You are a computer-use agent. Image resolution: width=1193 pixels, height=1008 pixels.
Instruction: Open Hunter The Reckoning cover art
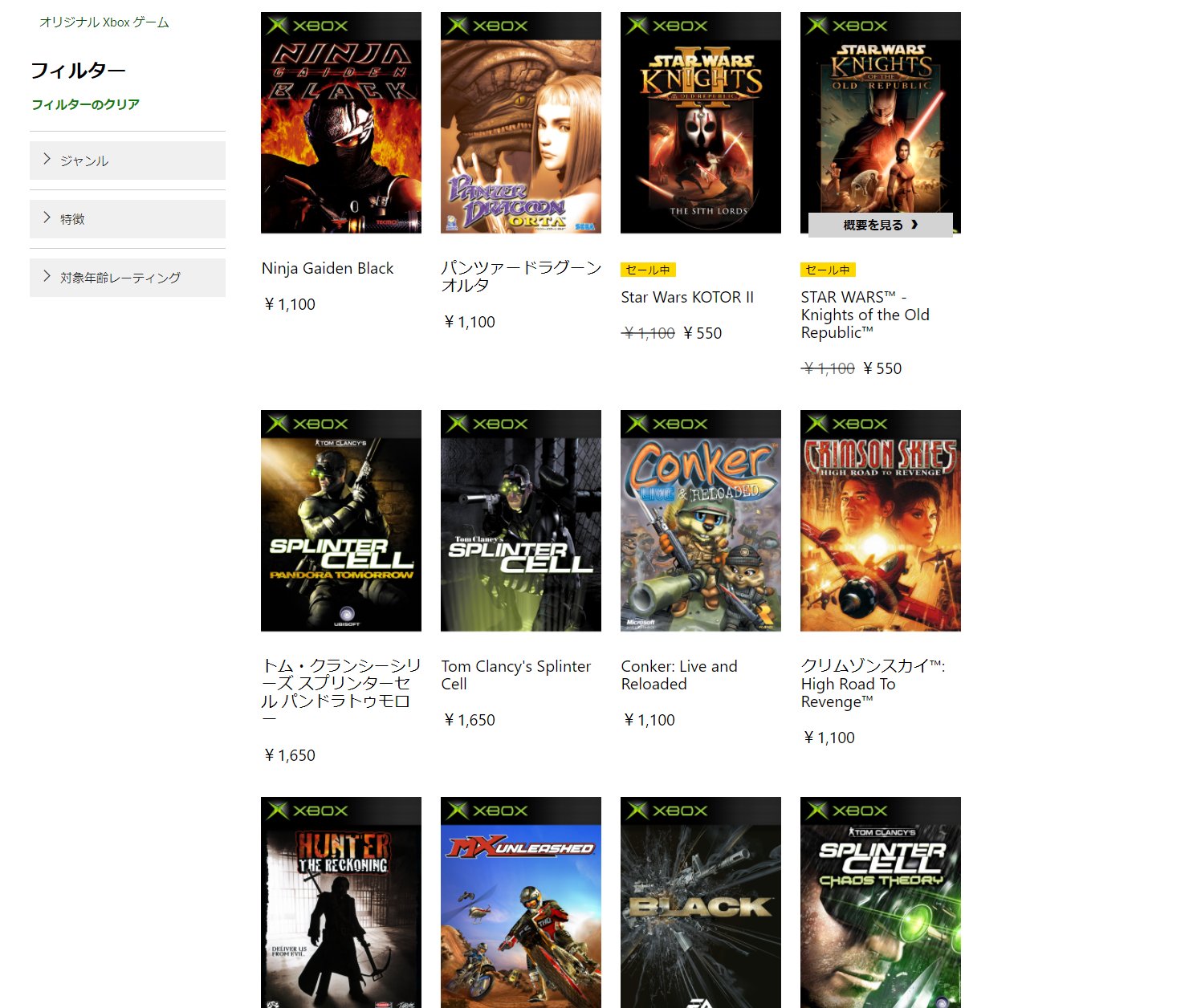pos(341,902)
